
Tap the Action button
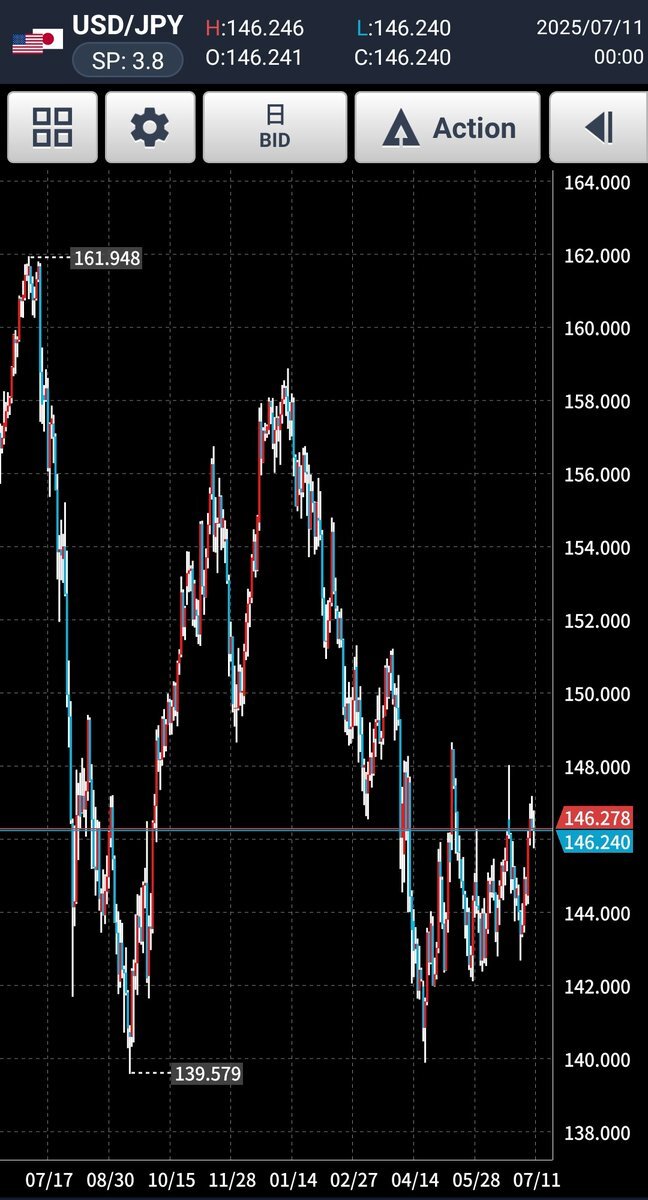(448, 127)
